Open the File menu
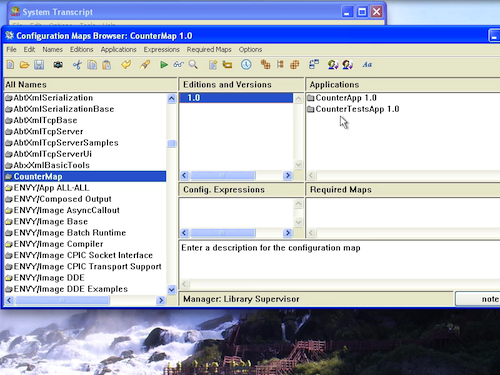Image resolution: width=500 pixels, height=375 pixels. coord(11,49)
